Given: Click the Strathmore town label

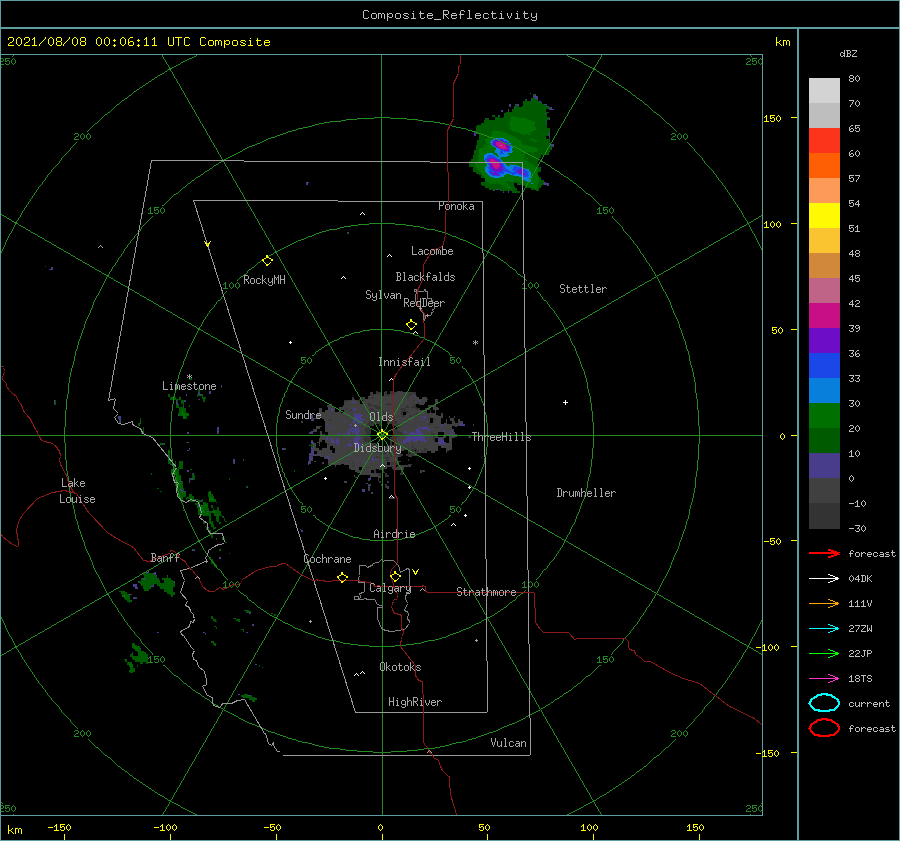Looking at the screenshot, I should coord(486,592).
